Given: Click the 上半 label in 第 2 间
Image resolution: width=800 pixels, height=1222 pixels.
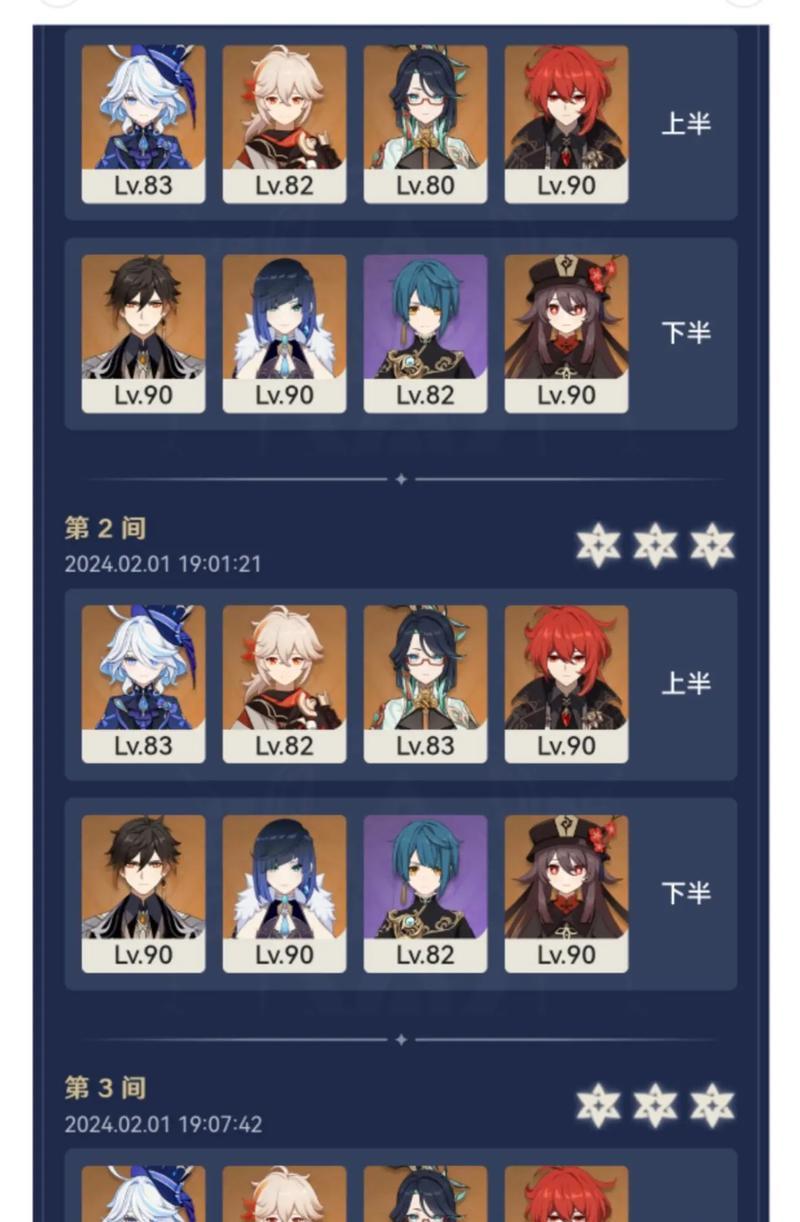Looking at the screenshot, I should tap(686, 684).
